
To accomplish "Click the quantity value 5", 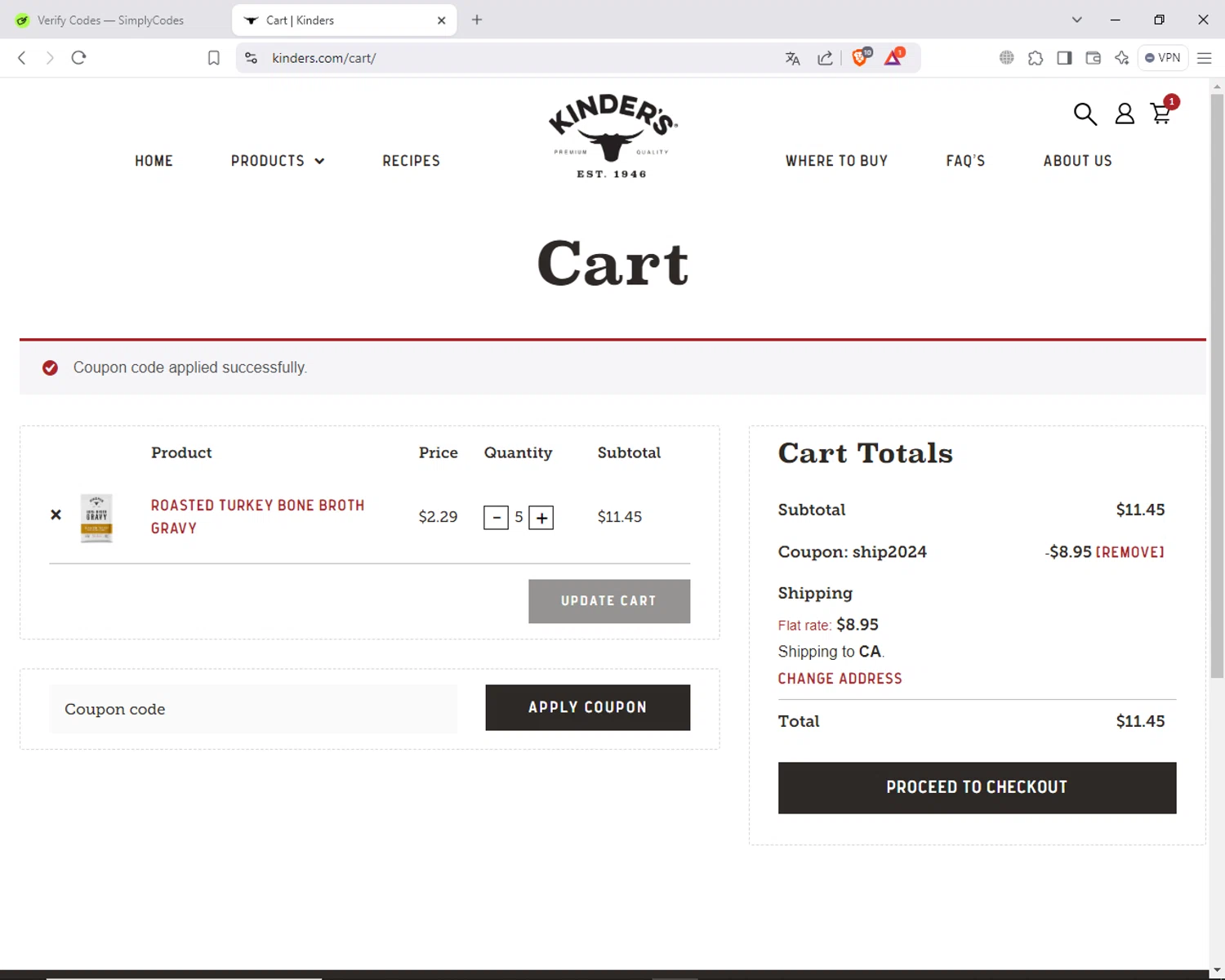I will pyautogui.click(x=519, y=517).
